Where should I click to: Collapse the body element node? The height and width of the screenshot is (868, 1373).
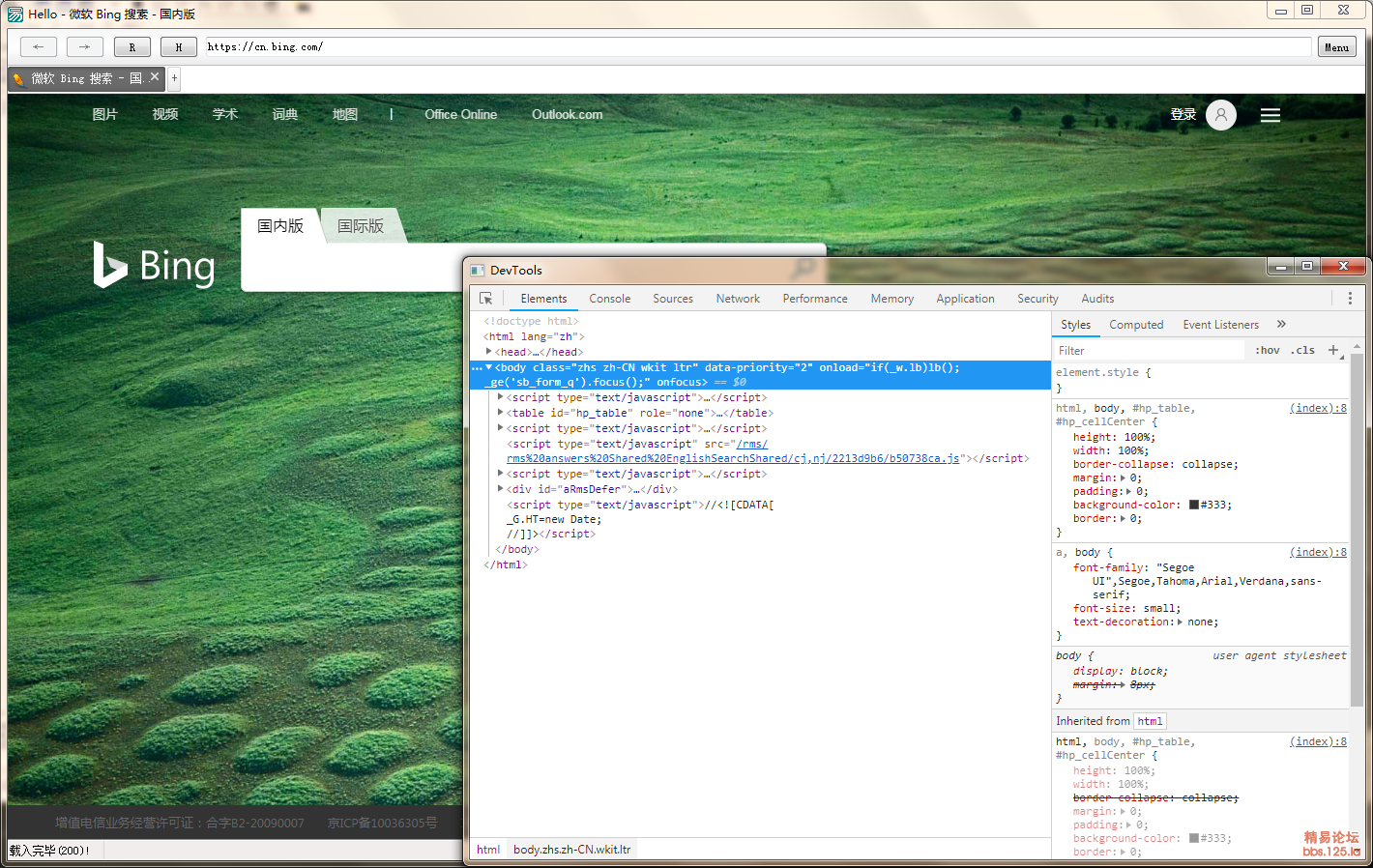(x=489, y=367)
